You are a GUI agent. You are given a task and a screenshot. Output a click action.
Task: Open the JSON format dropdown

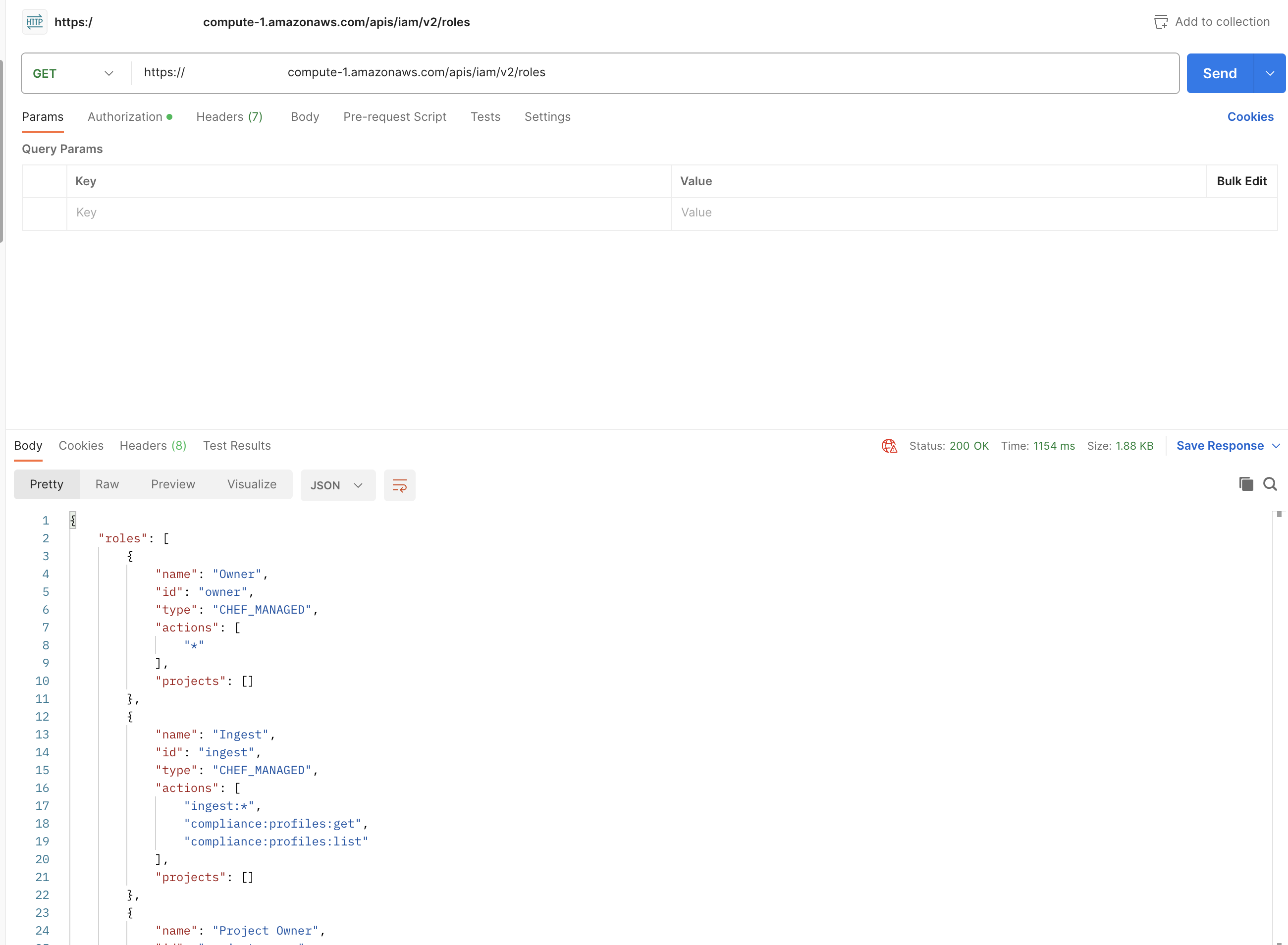pos(337,484)
